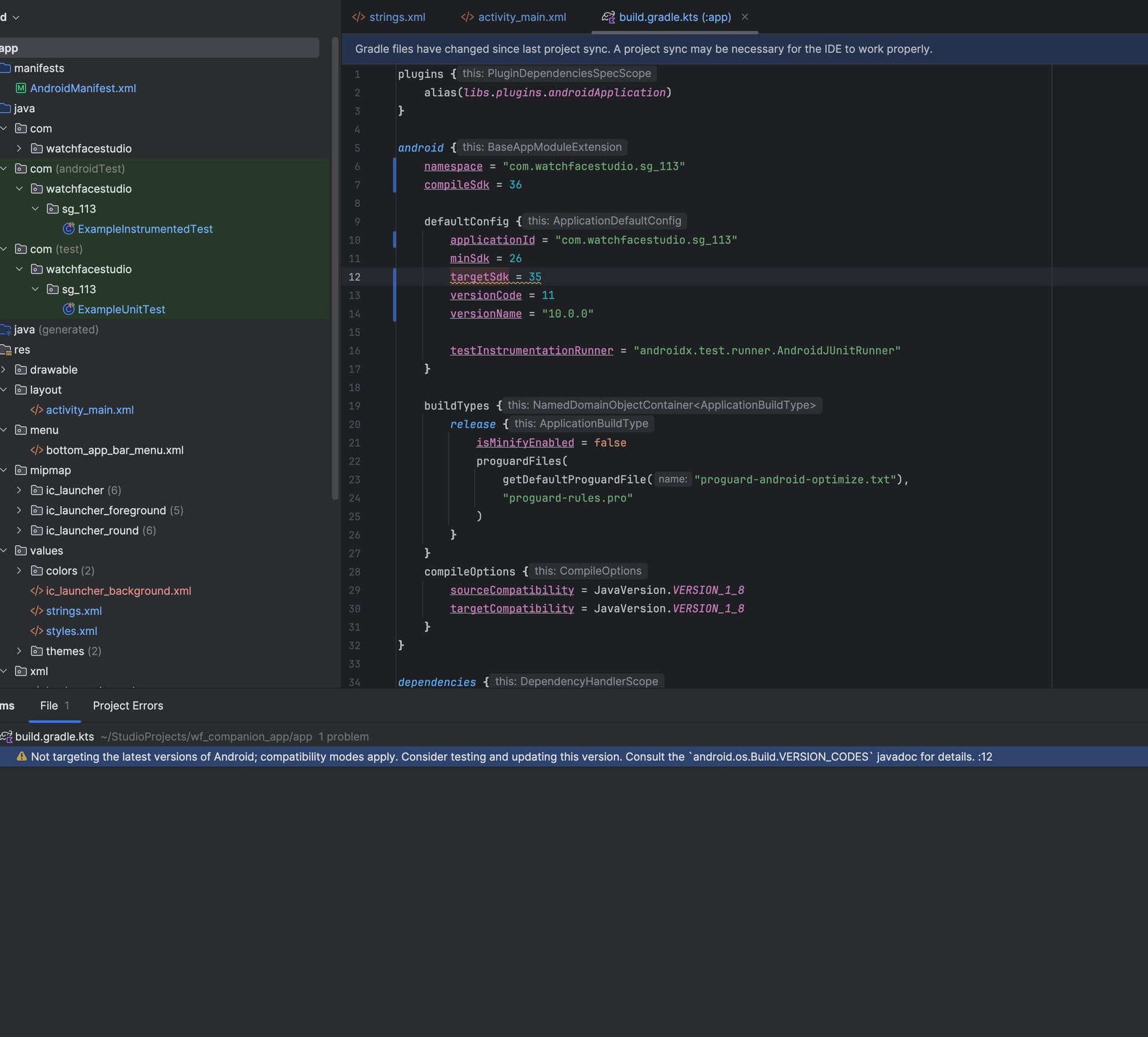1148x1037 pixels.
Task: Click the targetSdk value 35 on line 12
Action: point(535,277)
